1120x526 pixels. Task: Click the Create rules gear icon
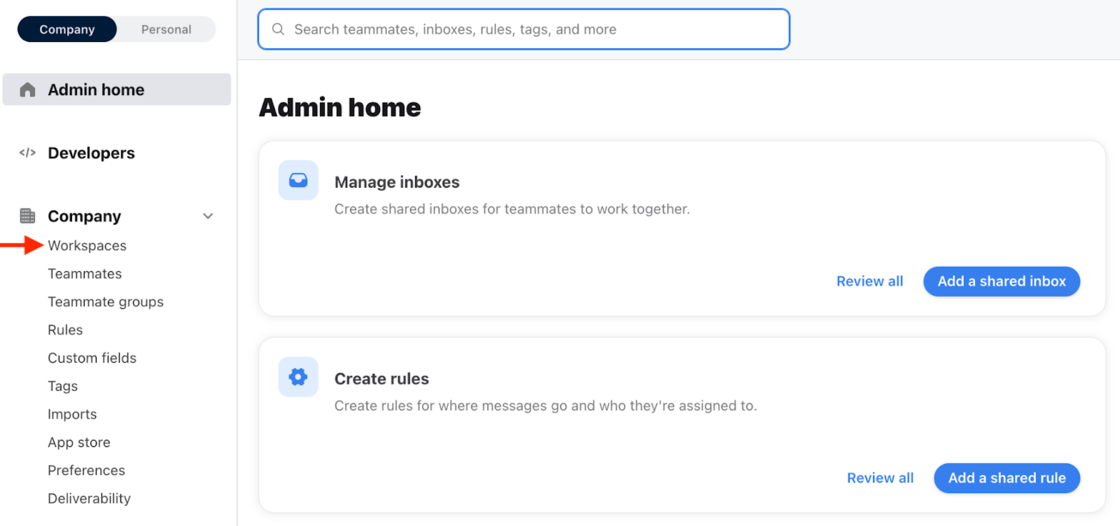[298, 377]
